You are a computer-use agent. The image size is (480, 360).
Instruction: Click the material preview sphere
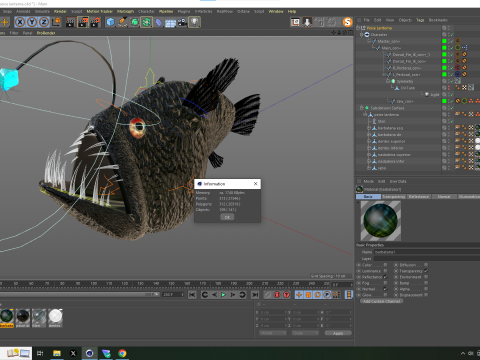tap(381, 220)
